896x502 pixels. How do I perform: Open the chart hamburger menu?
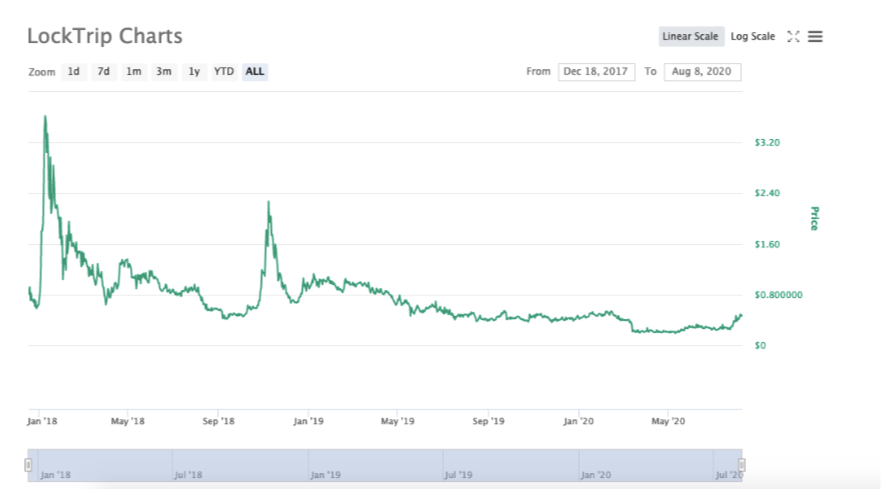point(815,37)
